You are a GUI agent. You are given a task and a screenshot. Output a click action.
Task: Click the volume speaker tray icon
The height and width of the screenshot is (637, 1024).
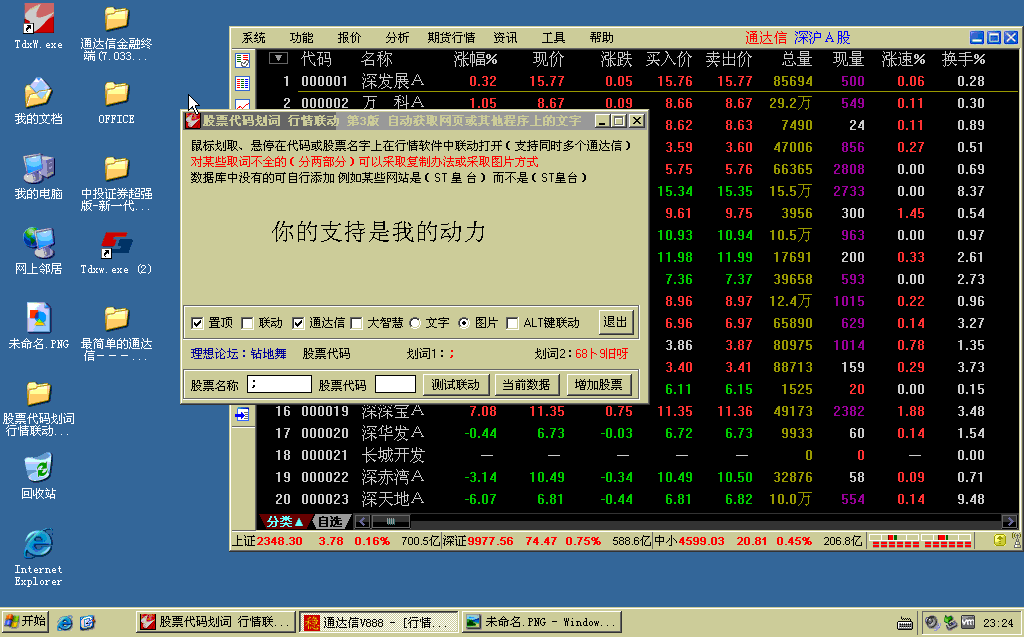click(x=932, y=623)
